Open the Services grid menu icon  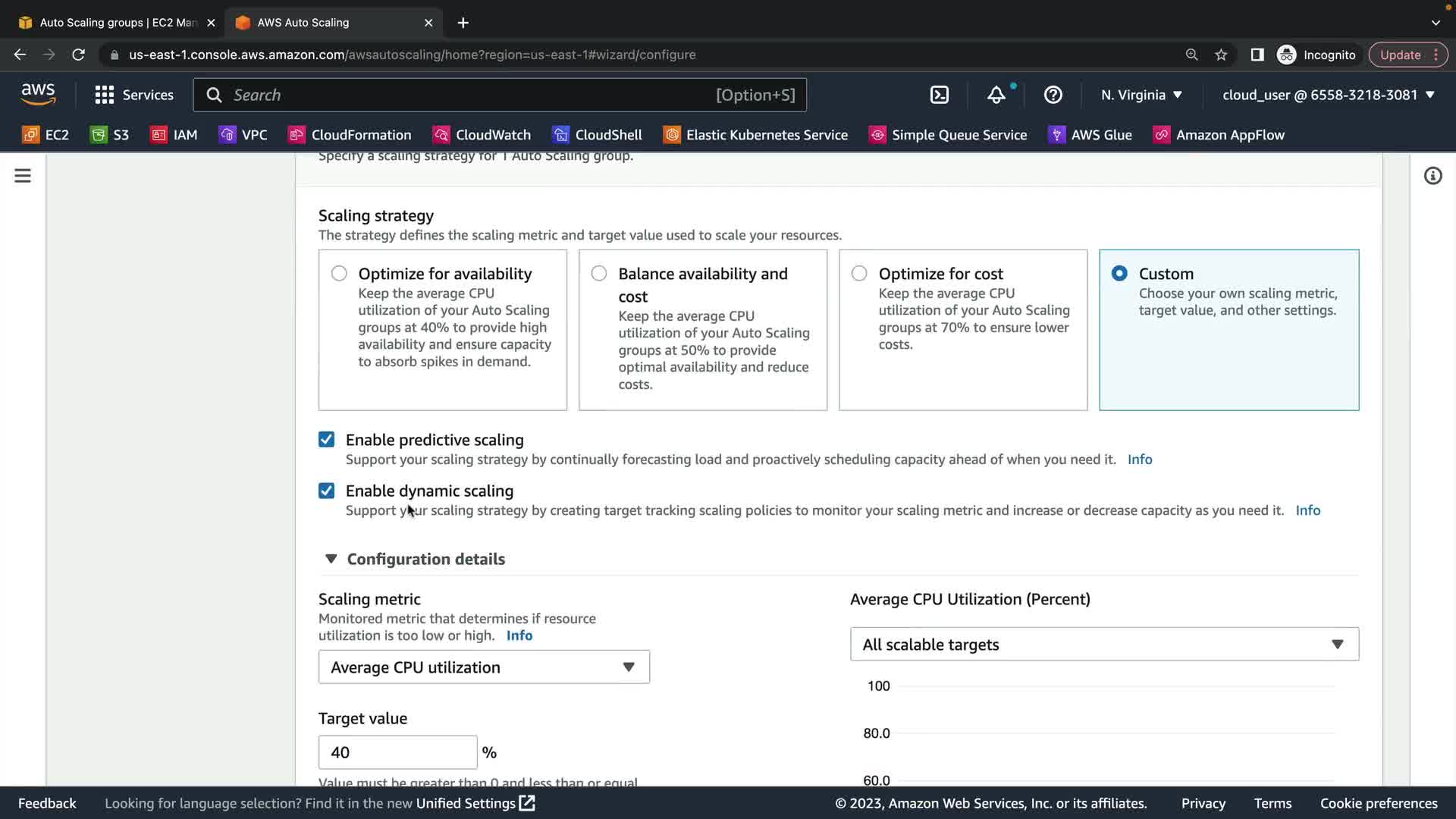tap(104, 95)
